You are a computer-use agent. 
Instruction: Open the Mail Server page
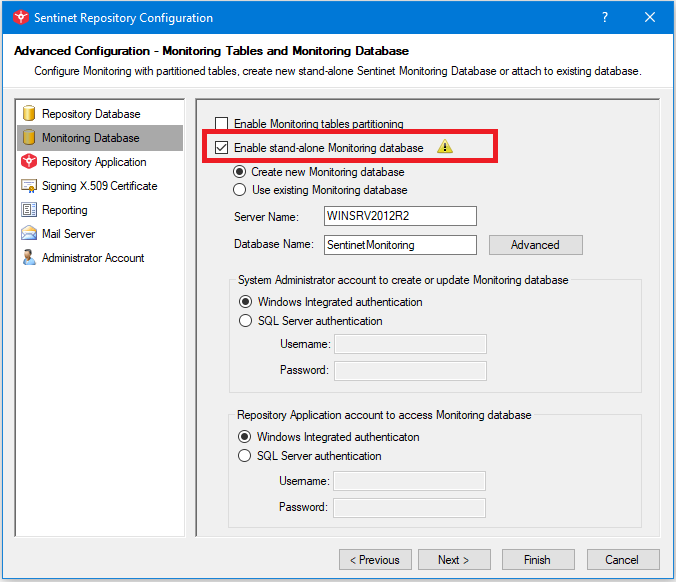coord(100,234)
